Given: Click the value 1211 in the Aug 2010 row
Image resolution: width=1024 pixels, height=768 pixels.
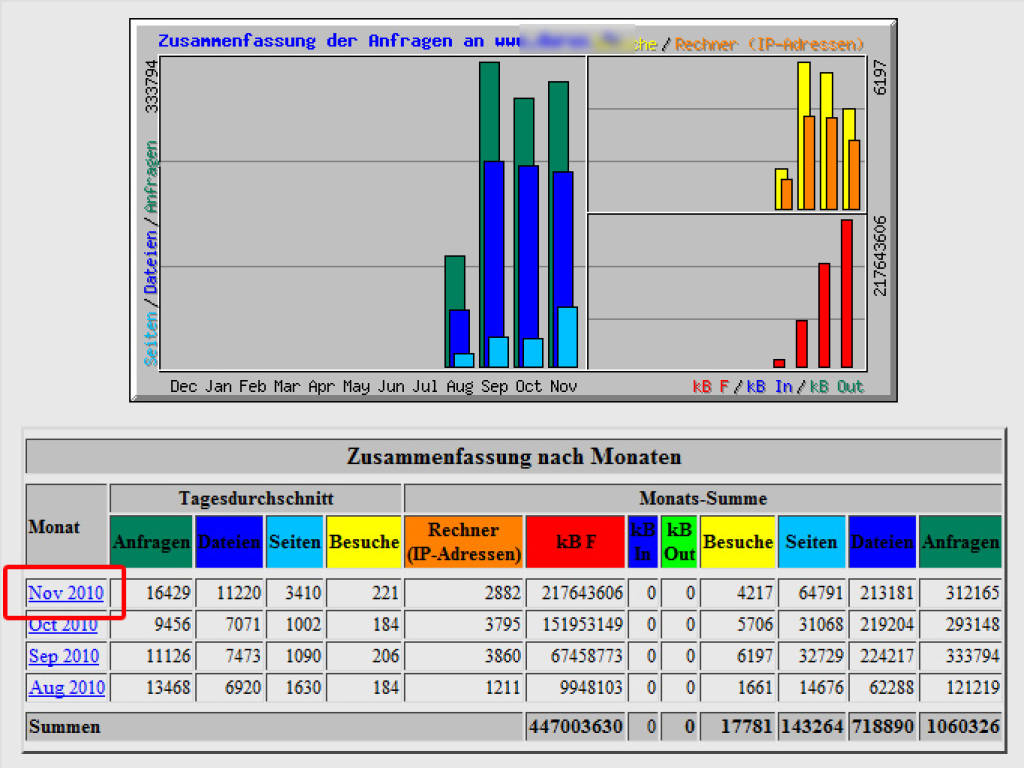Looking at the screenshot, I should pyautogui.click(x=502, y=688).
